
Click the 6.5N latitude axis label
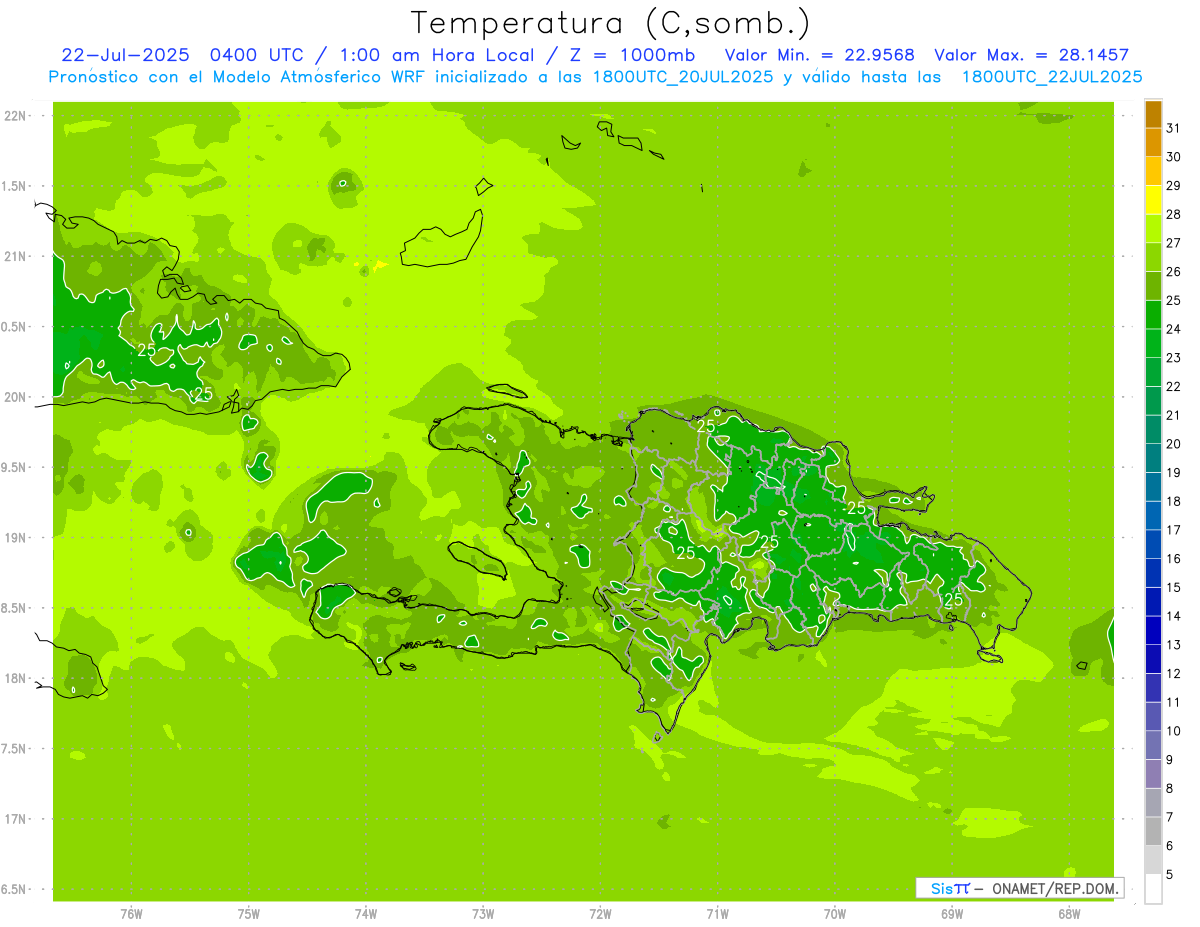(15, 889)
